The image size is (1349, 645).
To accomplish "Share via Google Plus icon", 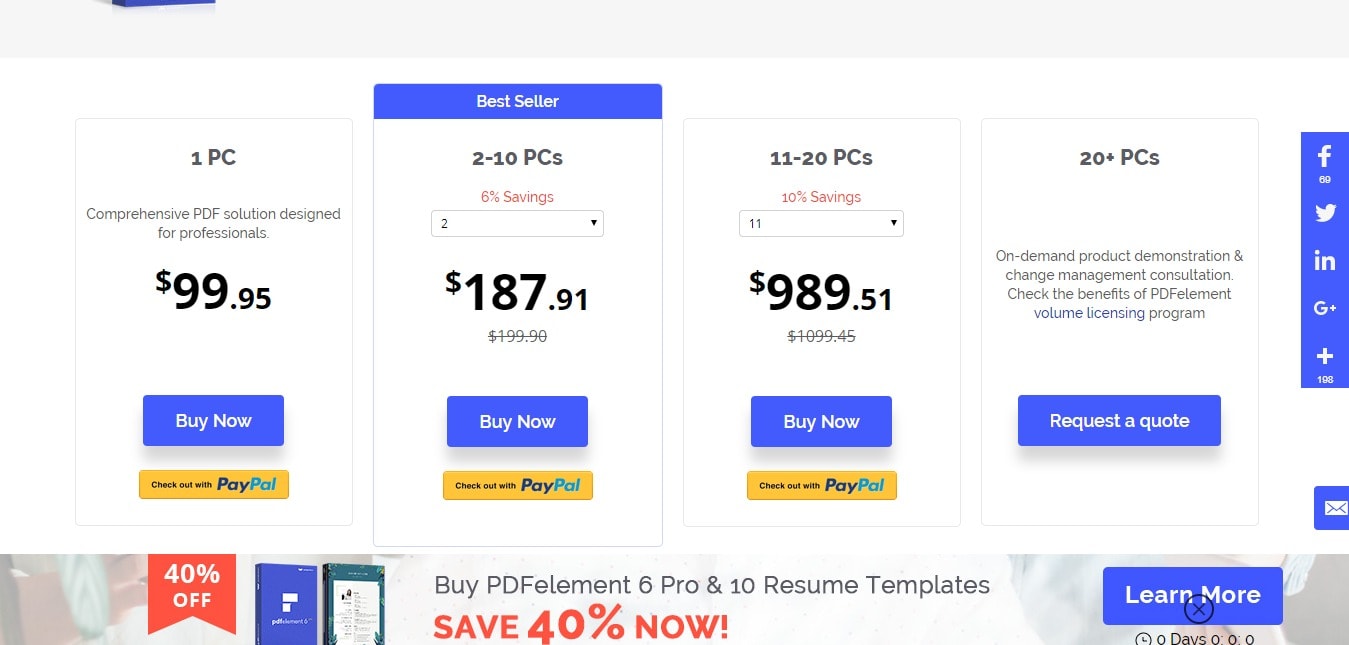I will click(x=1324, y=309).
